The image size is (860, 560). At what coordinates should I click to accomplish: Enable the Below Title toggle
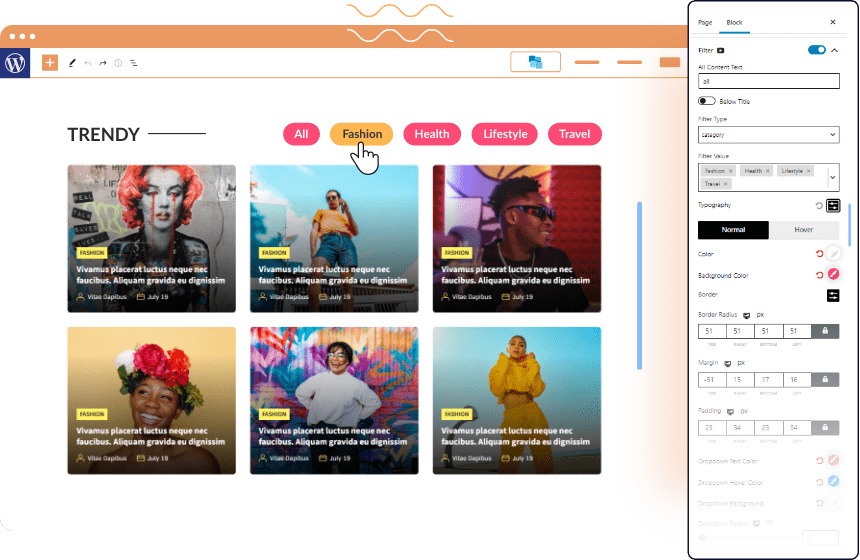(706, 101)
